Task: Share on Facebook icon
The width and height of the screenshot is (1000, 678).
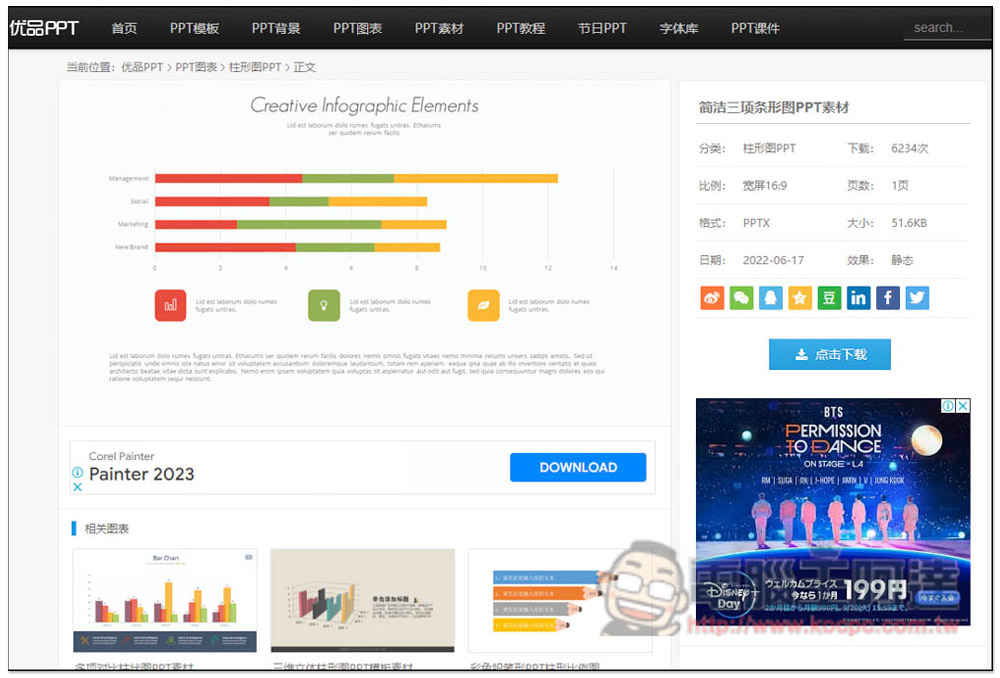Action: (x=888, y=298)
